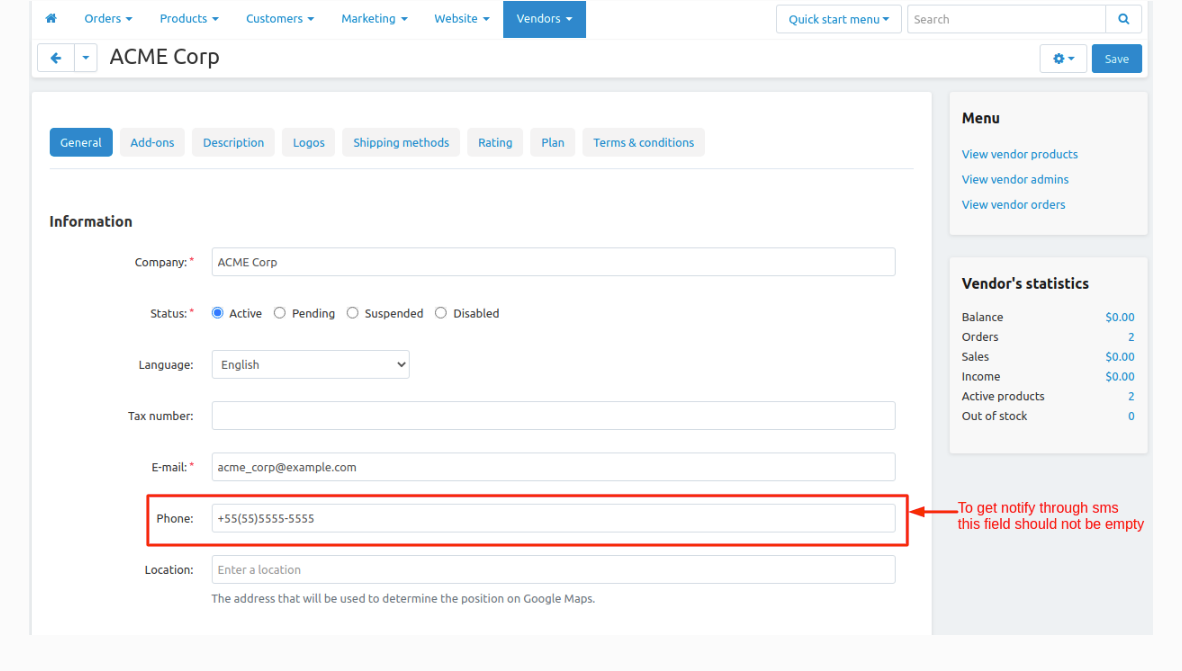
Task: Click the back arrow button
Action: (56, 58)
